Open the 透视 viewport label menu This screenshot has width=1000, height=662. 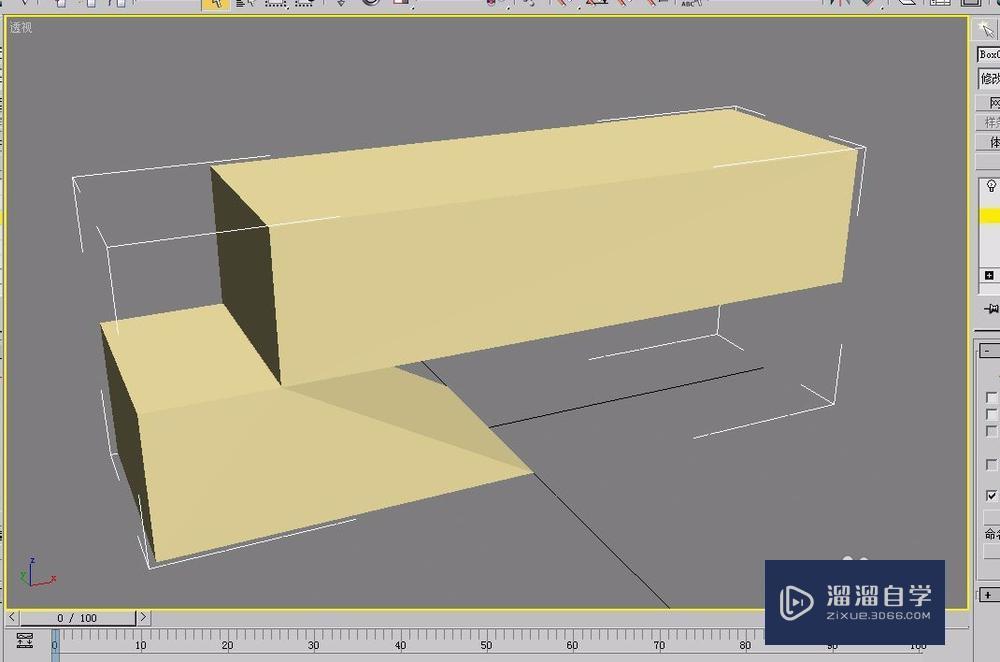(x=21, y=27)
